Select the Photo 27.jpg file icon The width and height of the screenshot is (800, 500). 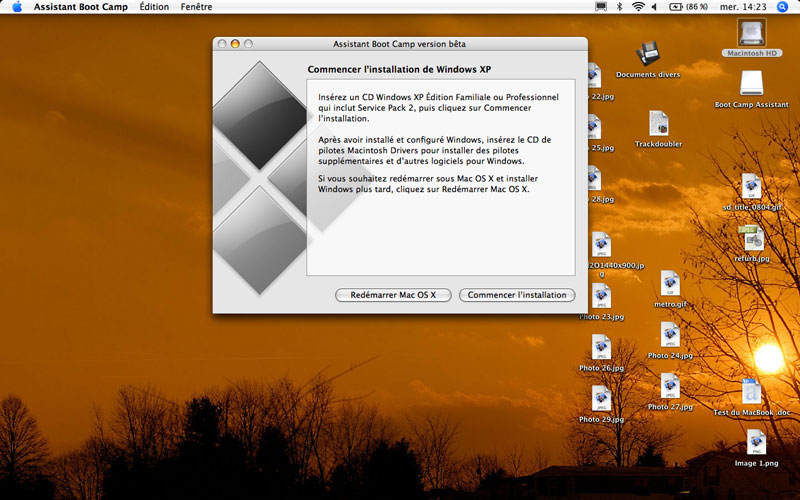pos(670,386)
